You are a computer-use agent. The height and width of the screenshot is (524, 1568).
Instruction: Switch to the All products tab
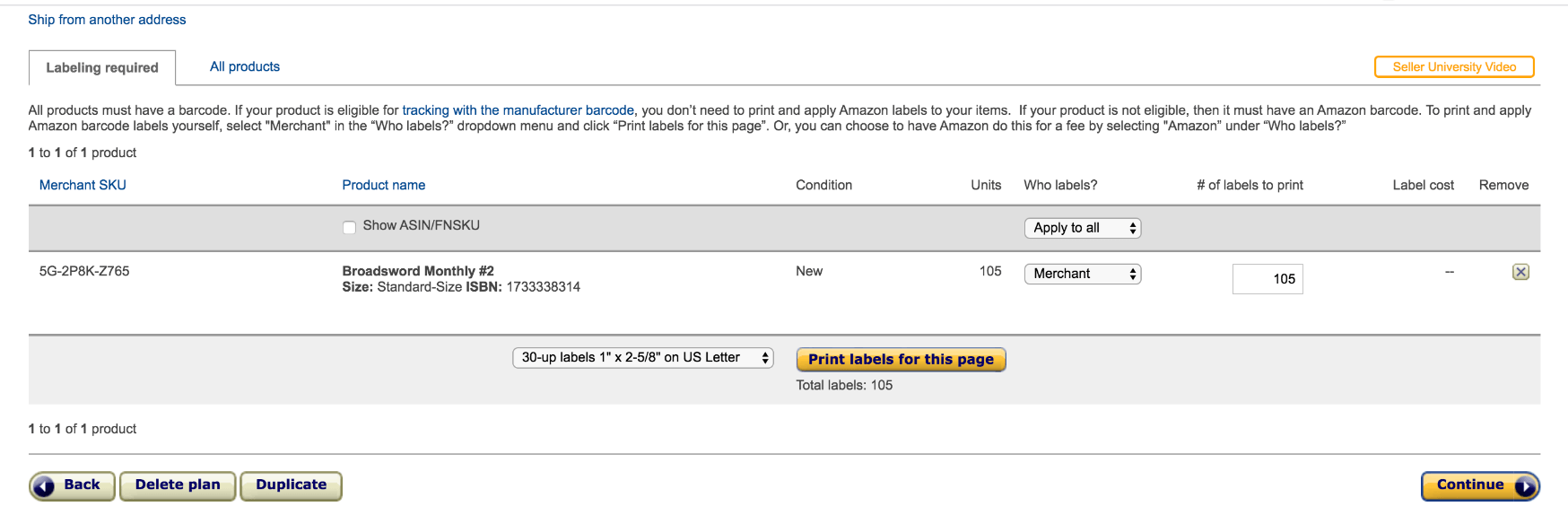click(x=245, y=66)
